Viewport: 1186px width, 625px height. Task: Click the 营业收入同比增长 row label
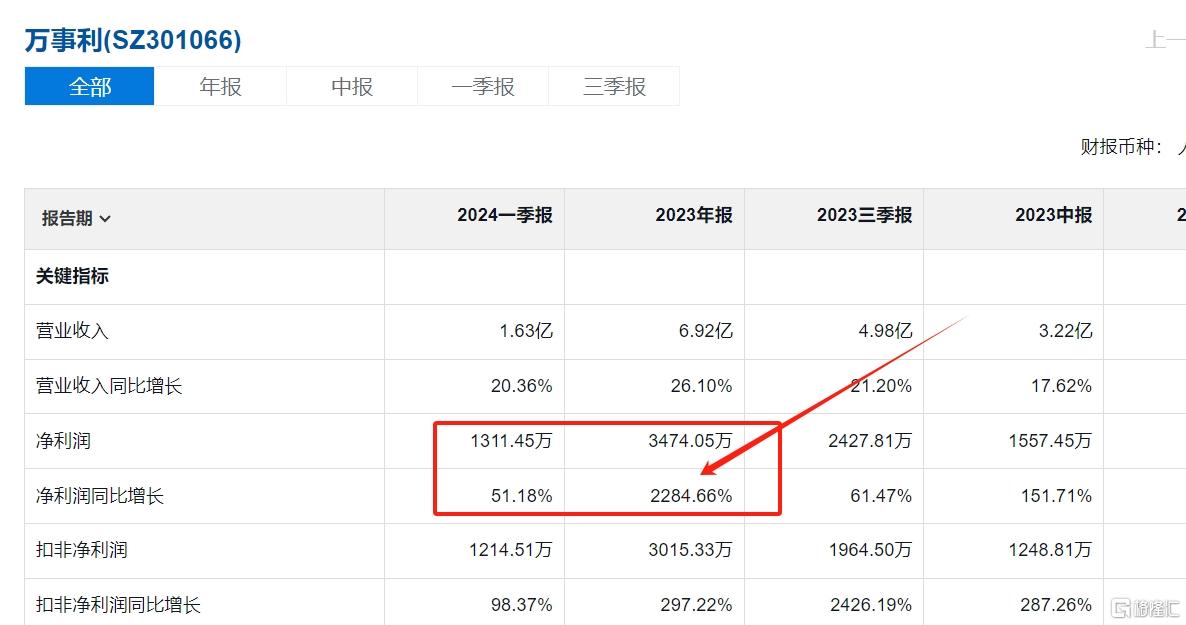click(109, 386)
